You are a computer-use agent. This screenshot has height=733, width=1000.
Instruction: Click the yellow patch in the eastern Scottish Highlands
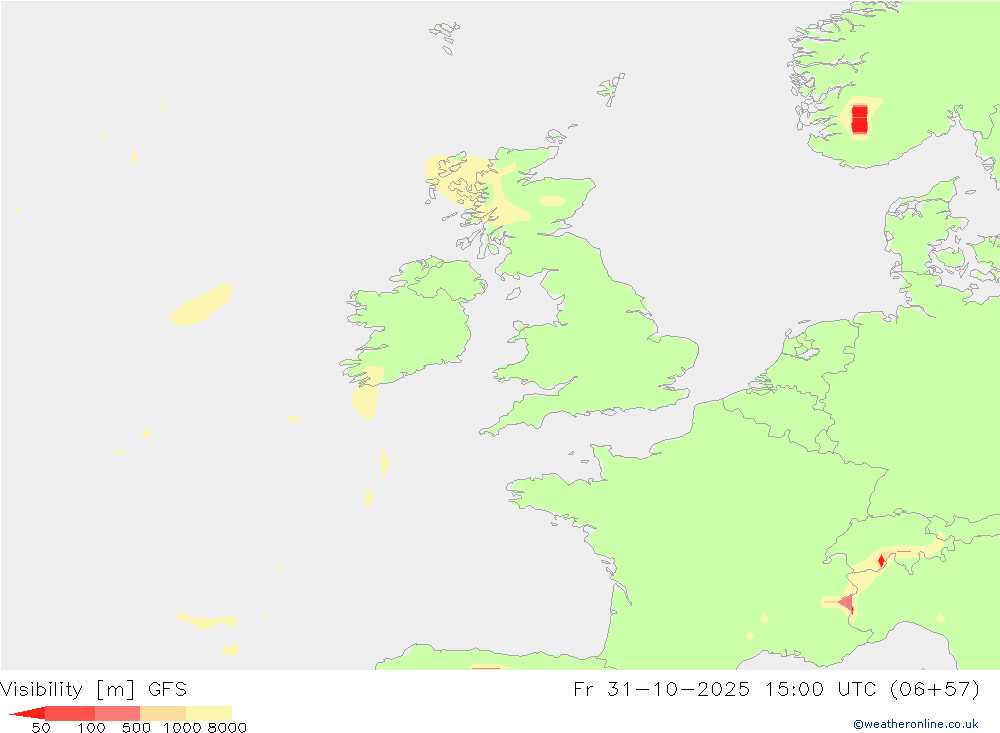552,202
